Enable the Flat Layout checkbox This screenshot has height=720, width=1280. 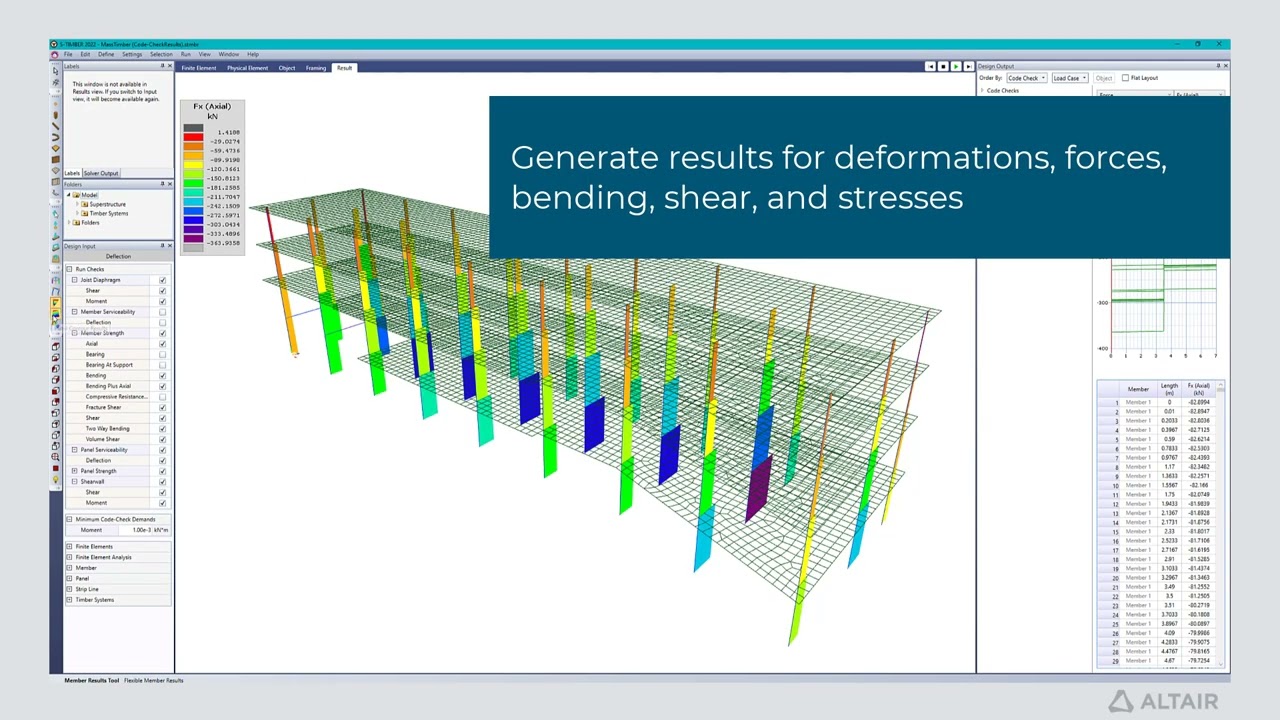pyautogui.click(x=1125, y=78)
